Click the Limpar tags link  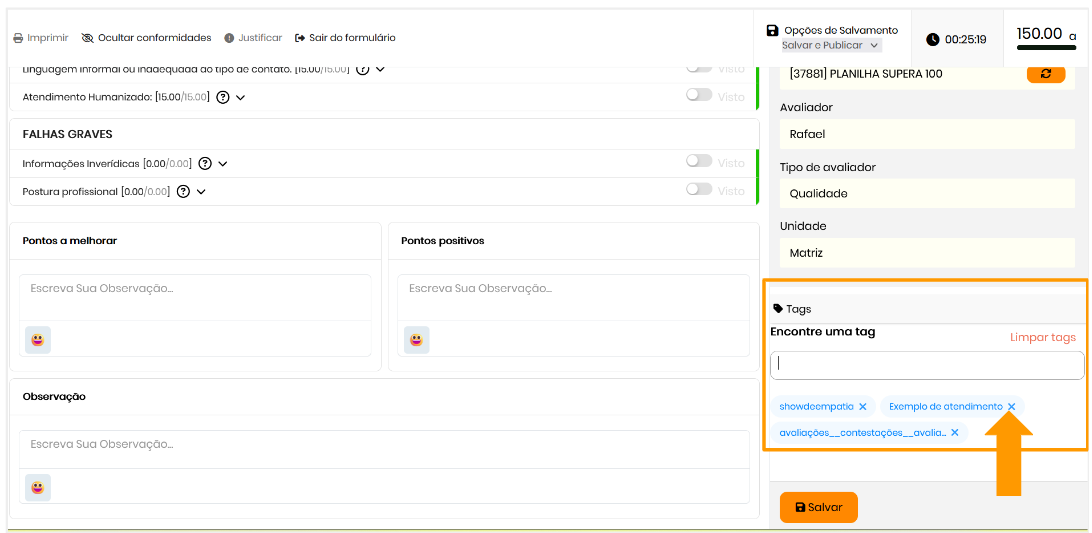[x=1042, y=337]
